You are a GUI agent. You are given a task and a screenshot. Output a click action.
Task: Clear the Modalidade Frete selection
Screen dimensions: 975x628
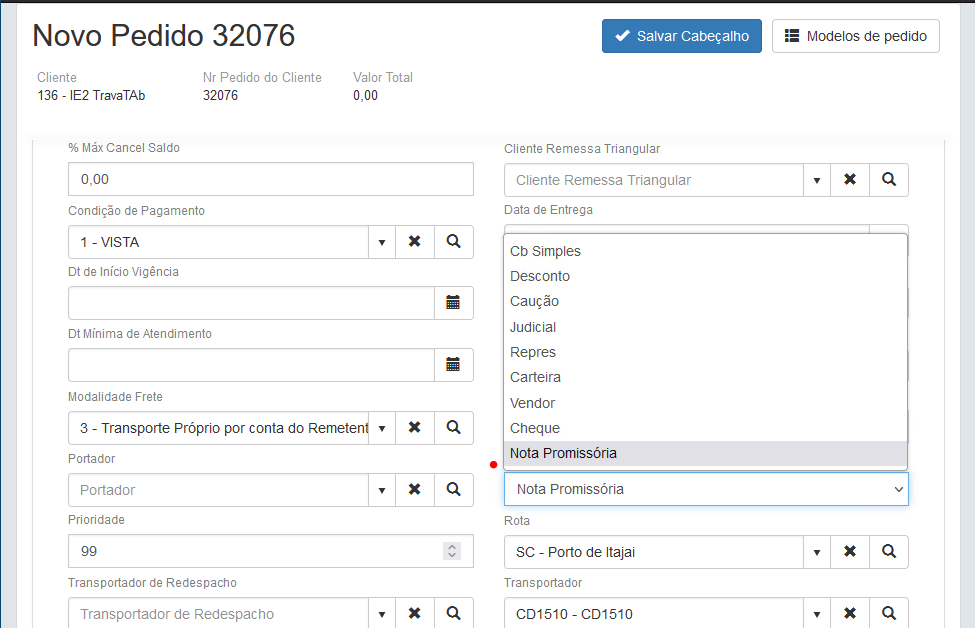415,428
